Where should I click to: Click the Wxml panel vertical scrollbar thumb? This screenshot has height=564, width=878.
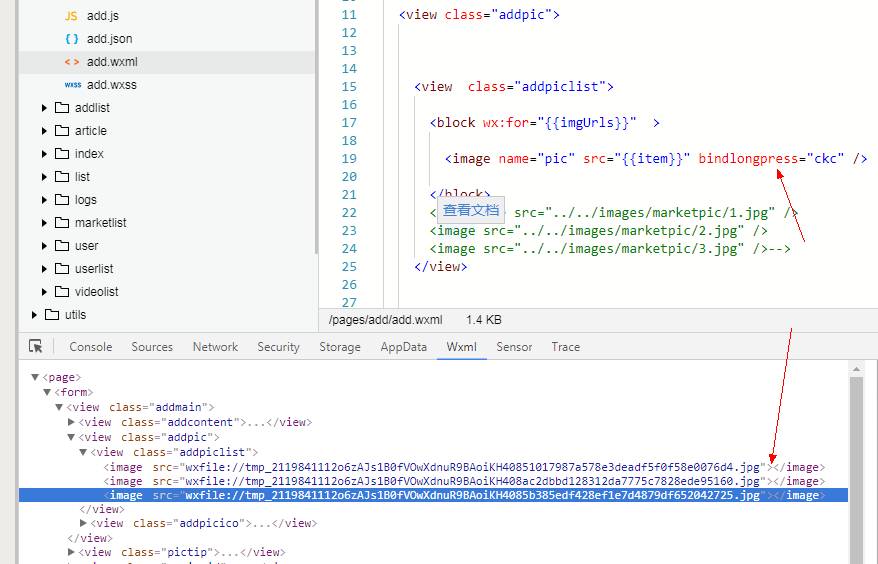coord(856,469)
